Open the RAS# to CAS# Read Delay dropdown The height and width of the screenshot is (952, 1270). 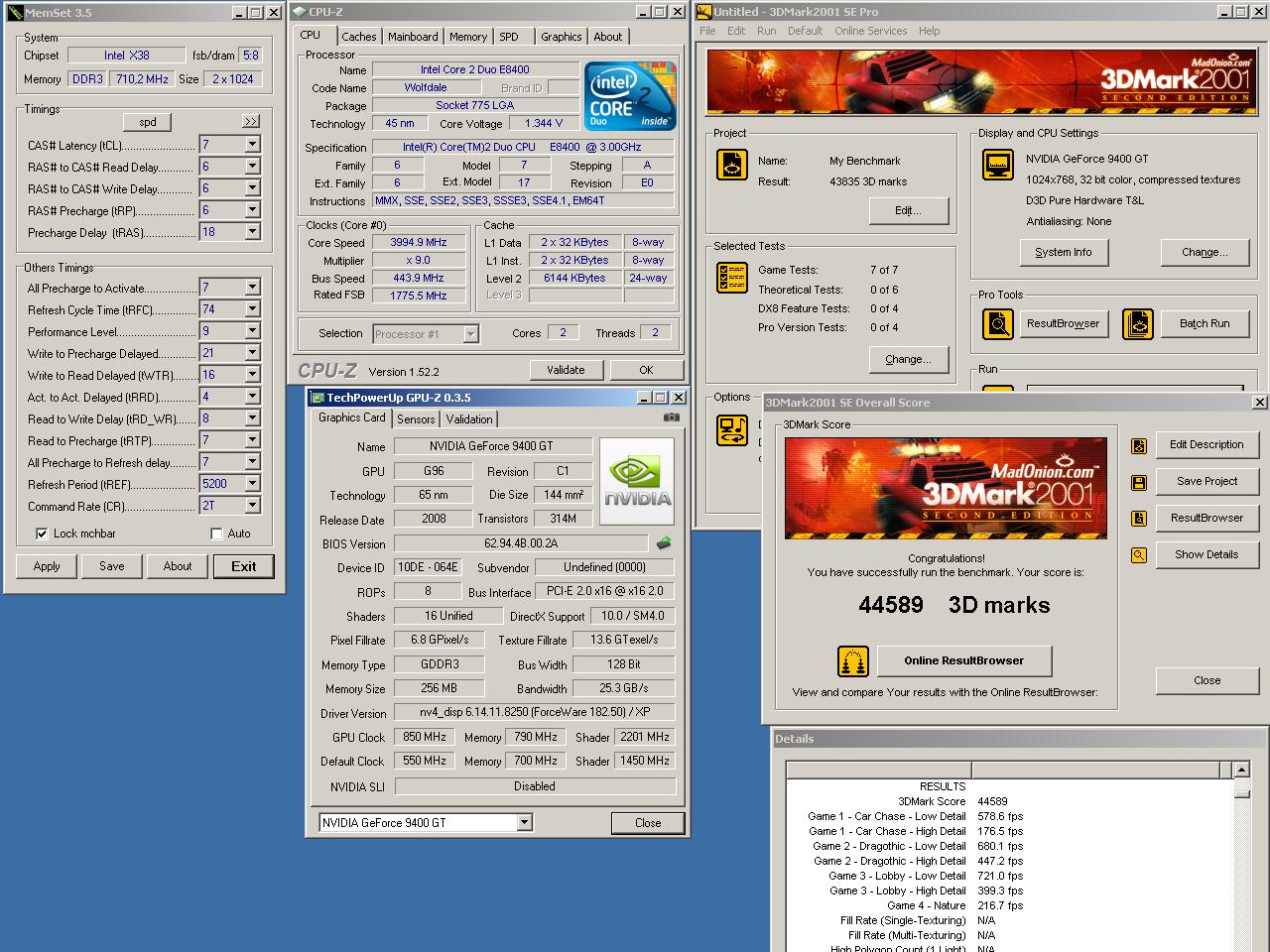(x=252, y=167)
